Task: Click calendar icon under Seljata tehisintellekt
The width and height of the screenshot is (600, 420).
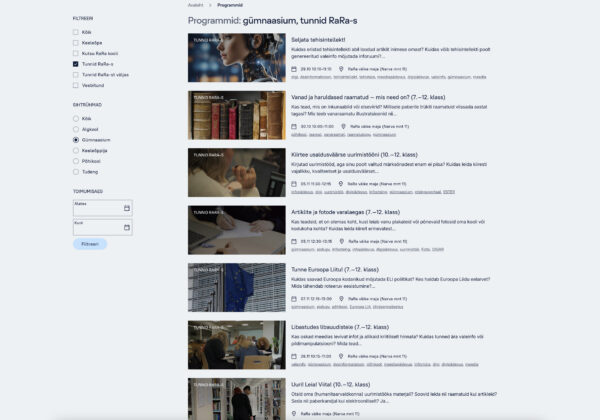Action: point(293,69)
